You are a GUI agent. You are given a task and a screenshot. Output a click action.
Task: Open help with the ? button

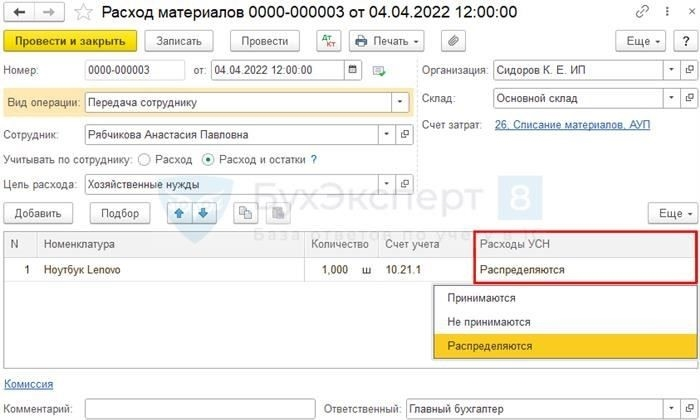[686, 41]
